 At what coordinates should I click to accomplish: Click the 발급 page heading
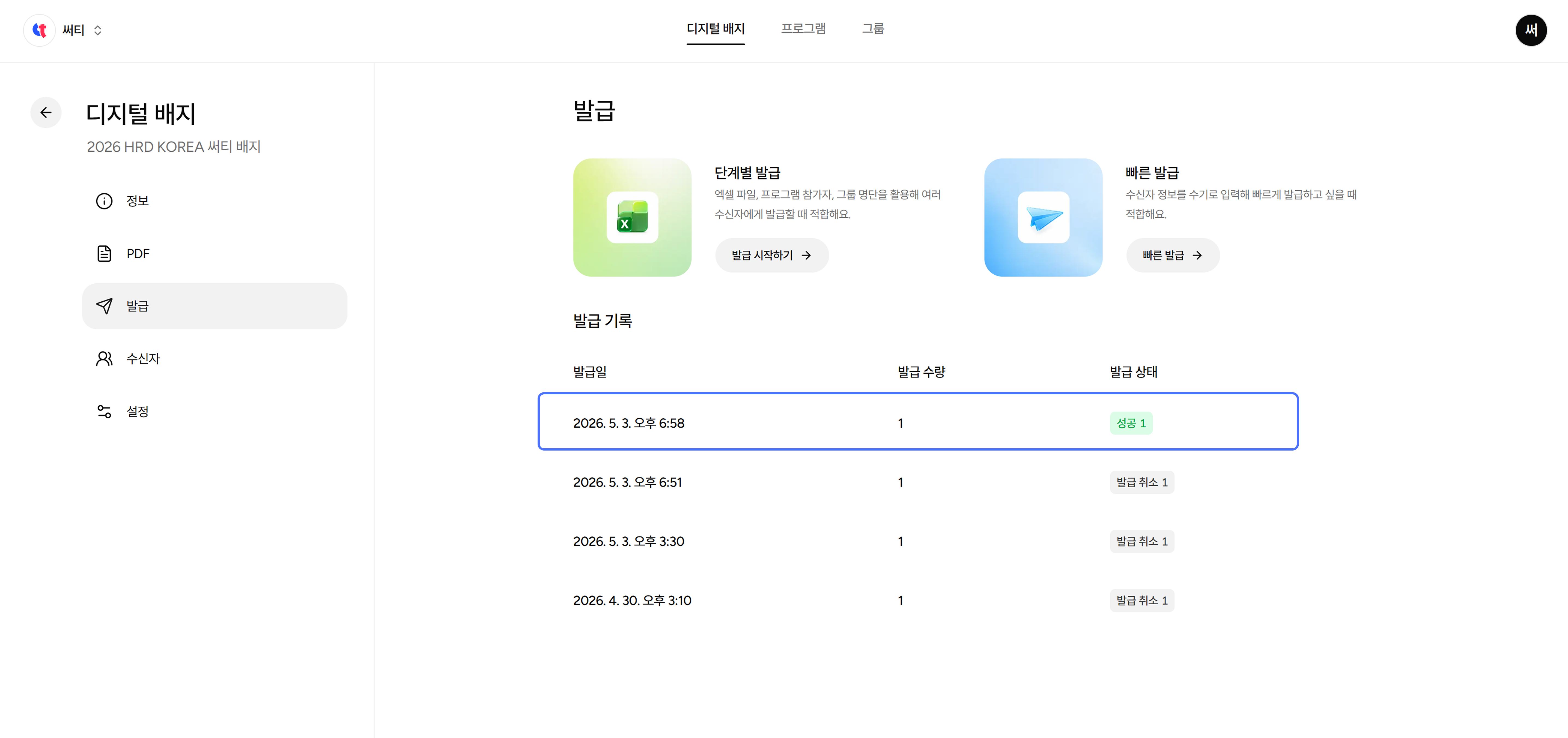point(594,111)
